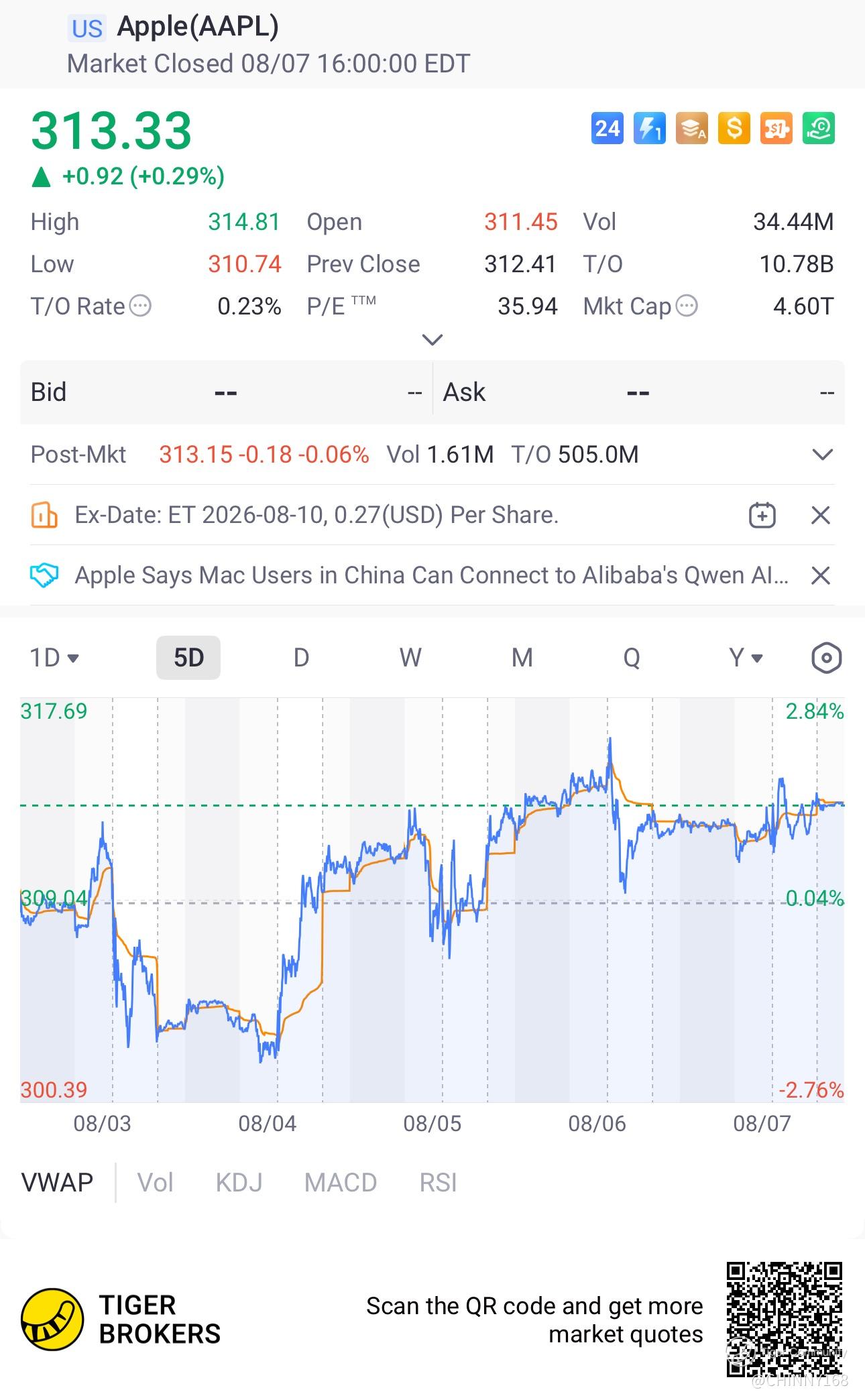Tap the orange $1 puzzle icon
This screenshot has width=865, height=1400.
pyautogui.click(x=776, y=128)
